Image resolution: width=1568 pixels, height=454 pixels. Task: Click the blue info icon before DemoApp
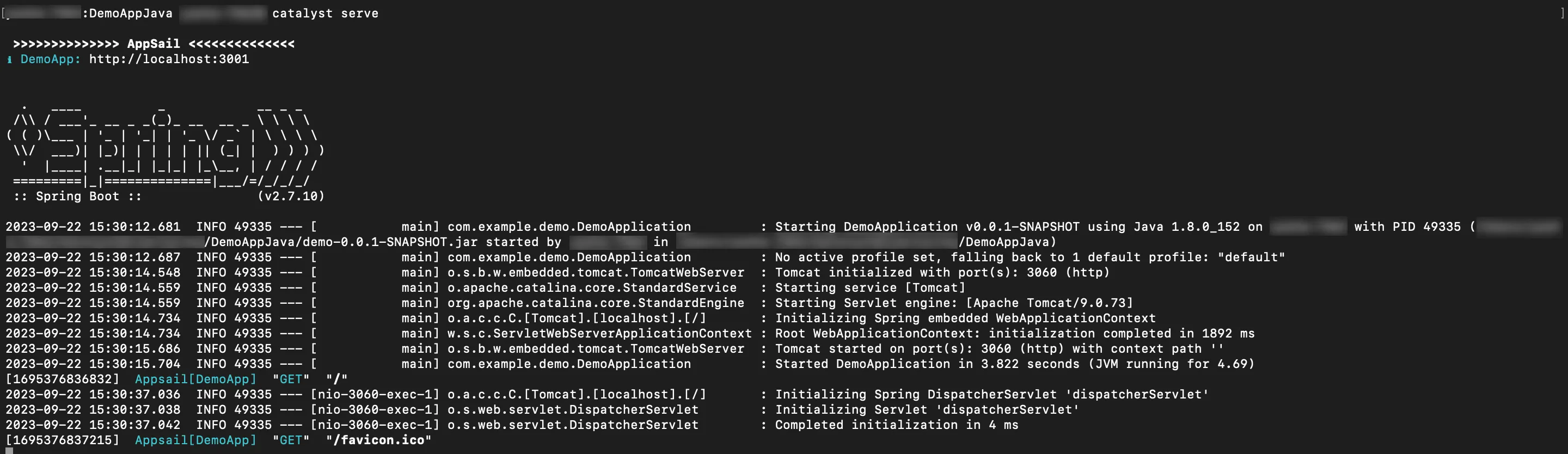9,60
